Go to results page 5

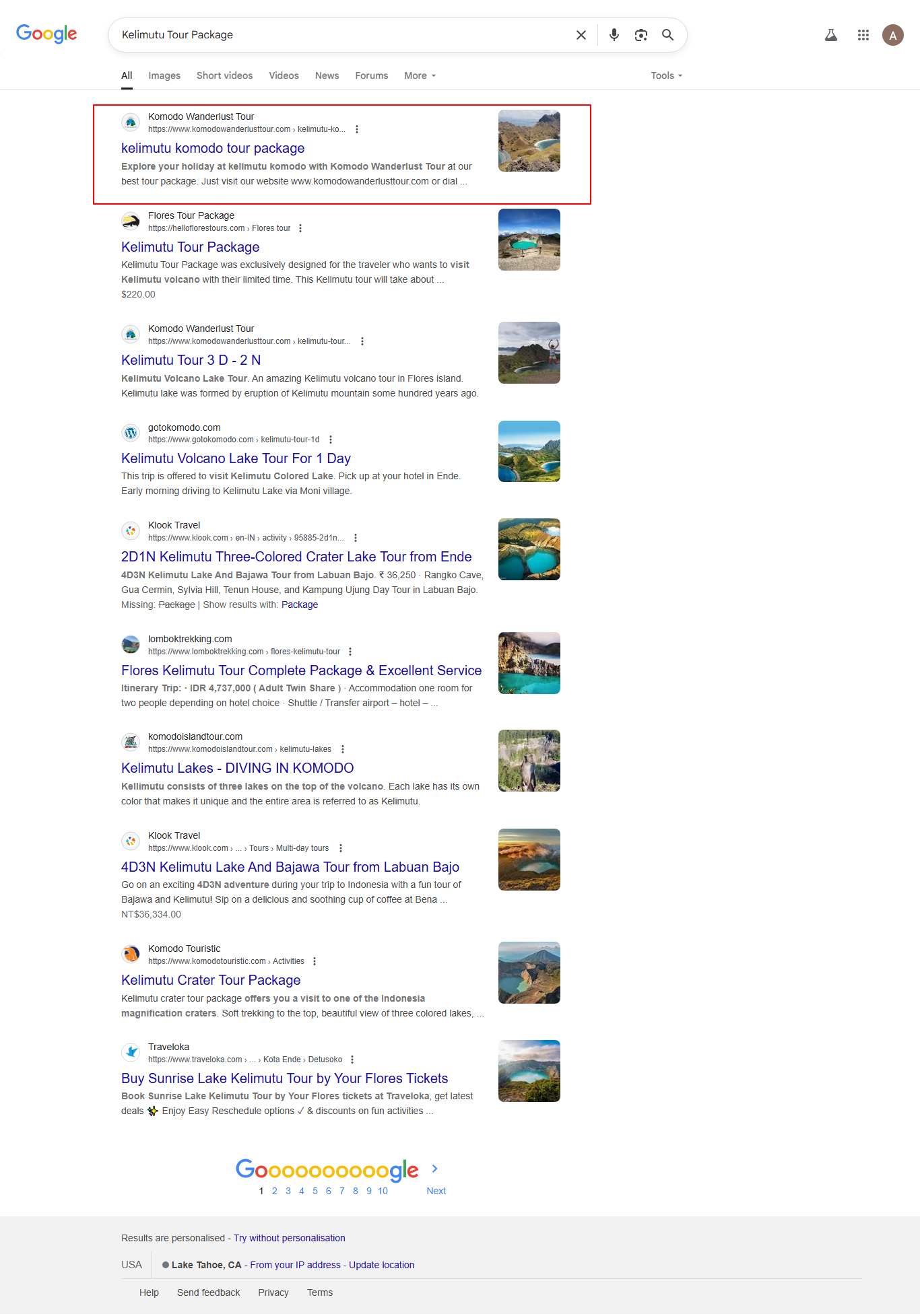315,1191
